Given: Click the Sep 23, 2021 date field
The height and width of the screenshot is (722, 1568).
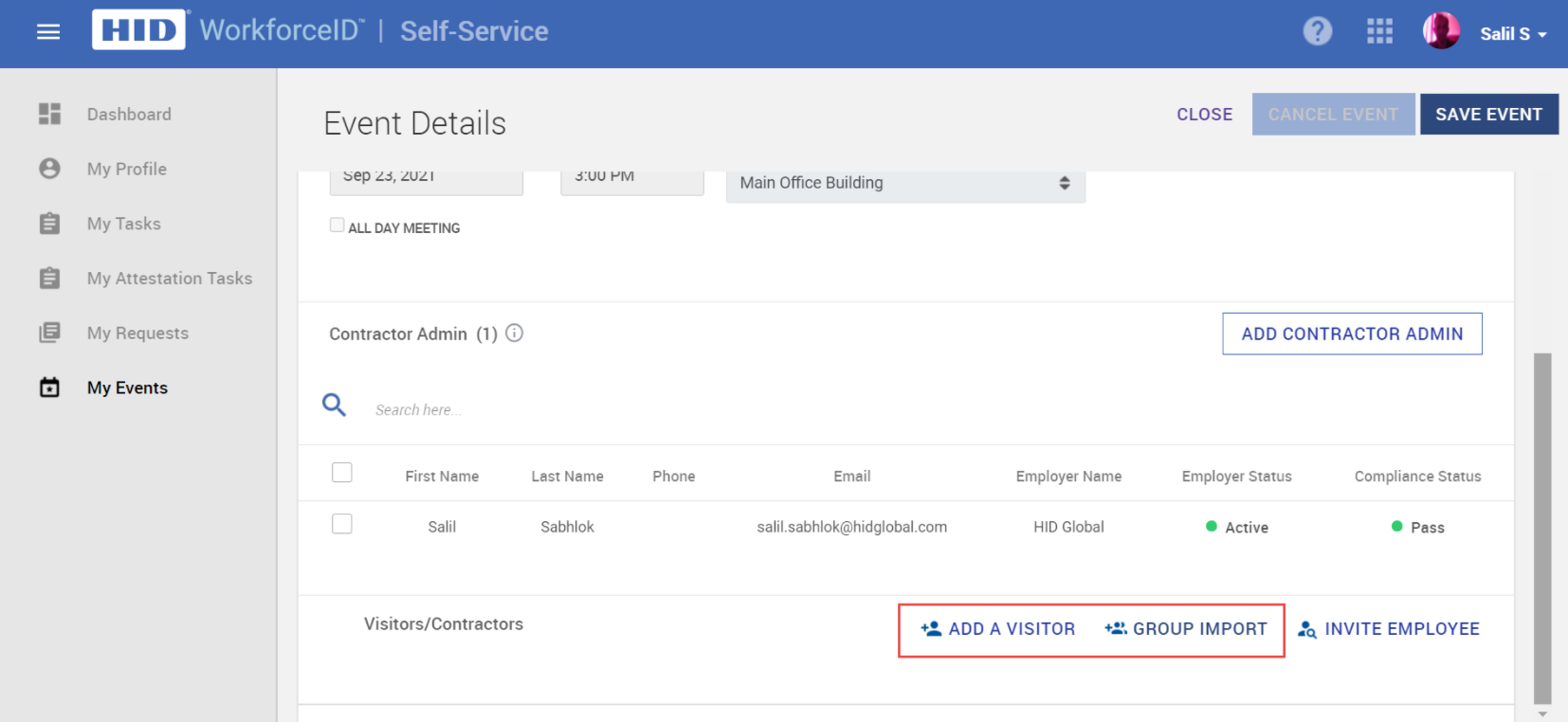Looking at the screenshot, I should point(426,182).
